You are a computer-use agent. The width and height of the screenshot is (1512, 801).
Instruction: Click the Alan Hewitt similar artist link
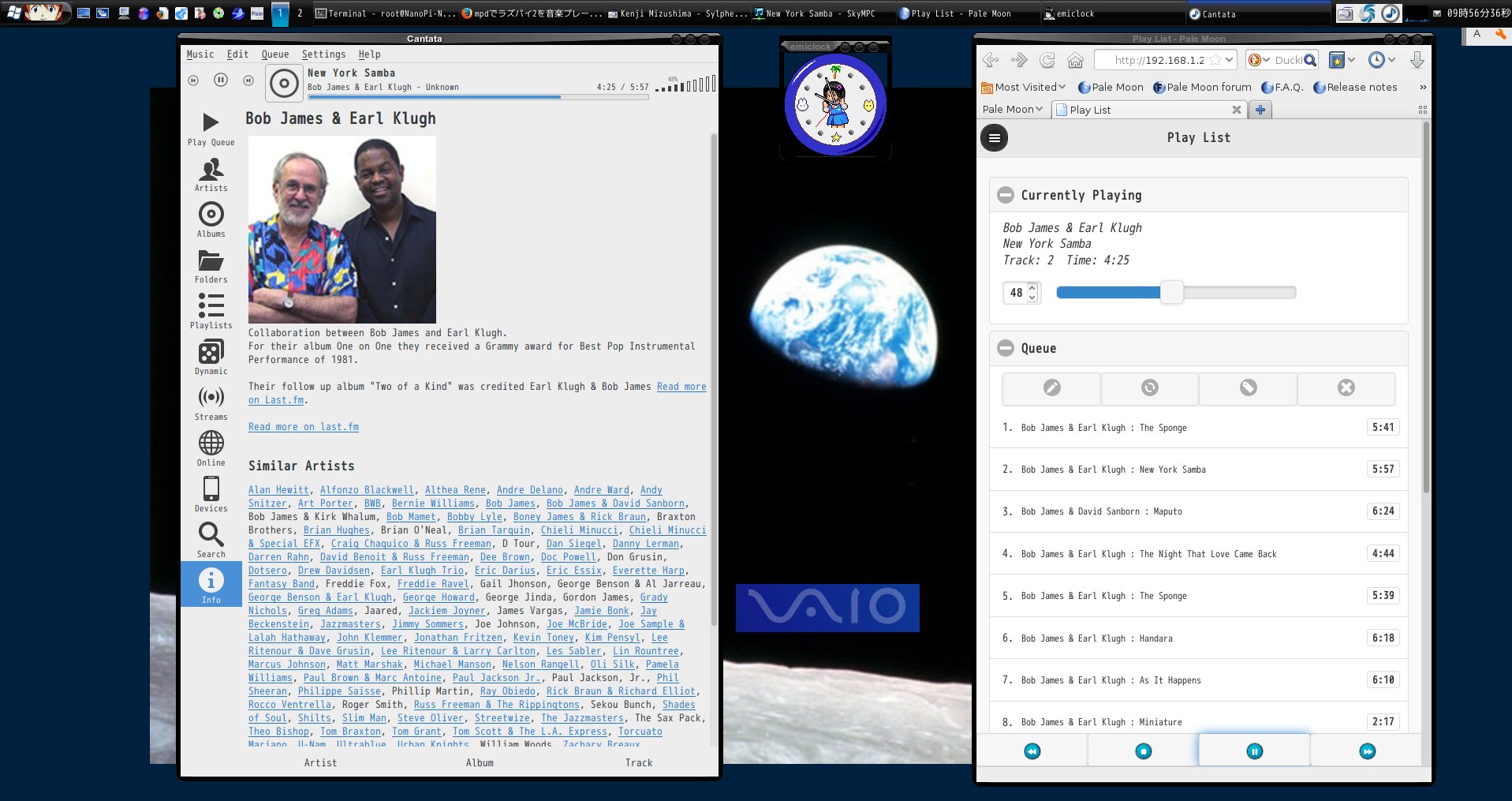[278, 490]
